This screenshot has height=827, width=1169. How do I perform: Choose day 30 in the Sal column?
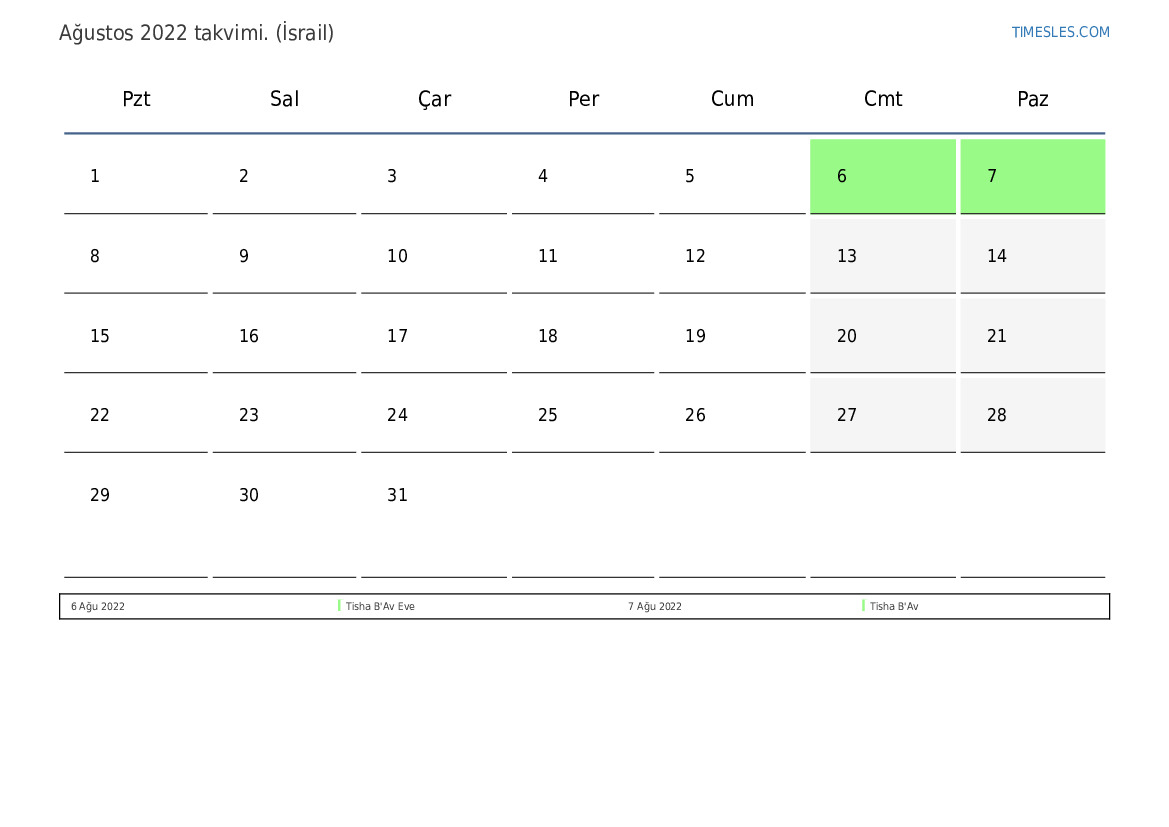[x=284, y=516]
